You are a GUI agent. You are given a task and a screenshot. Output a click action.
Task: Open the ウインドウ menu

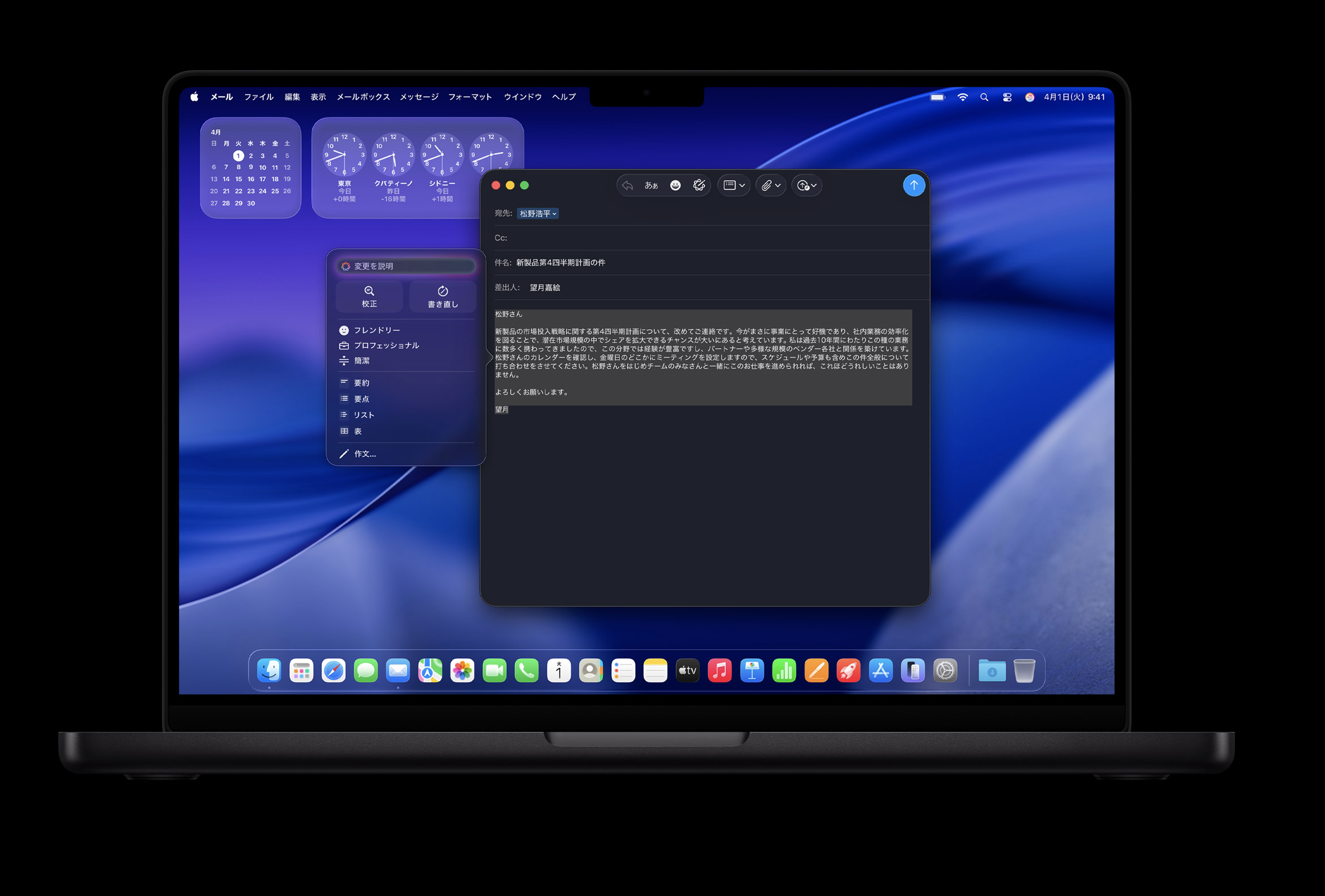pos(523,97)
